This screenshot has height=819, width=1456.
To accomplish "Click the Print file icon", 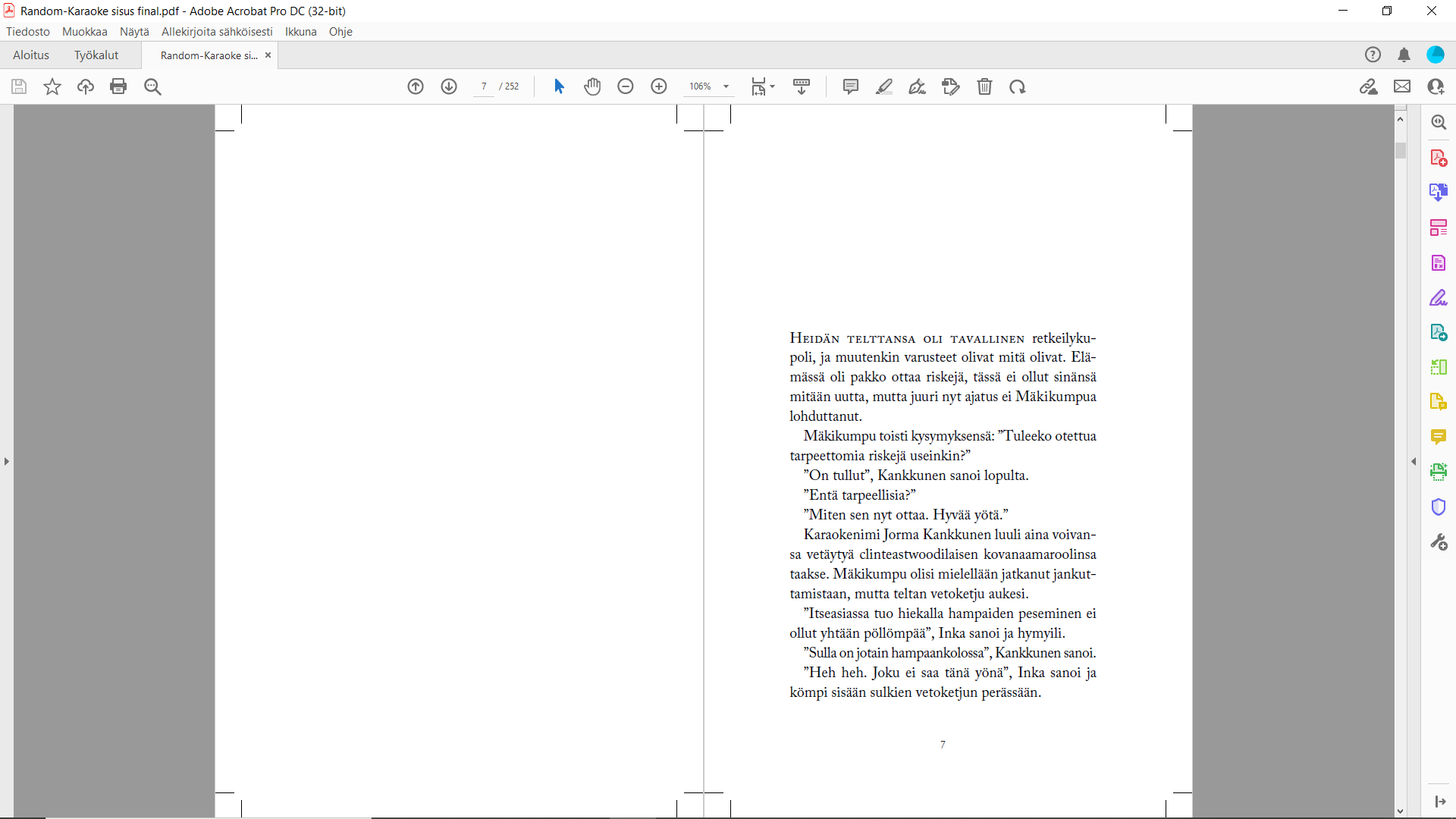I will point(118,86).
